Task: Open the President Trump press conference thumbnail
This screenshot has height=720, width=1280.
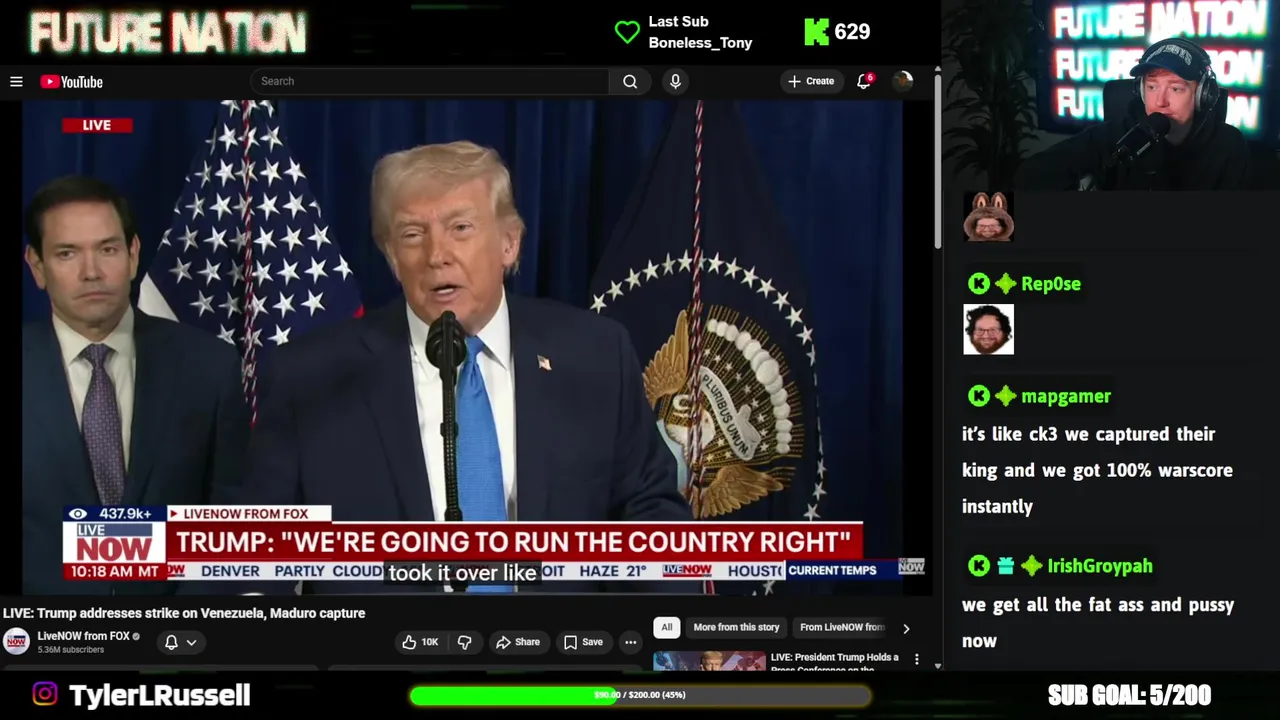Action: (x=709, y=661)
